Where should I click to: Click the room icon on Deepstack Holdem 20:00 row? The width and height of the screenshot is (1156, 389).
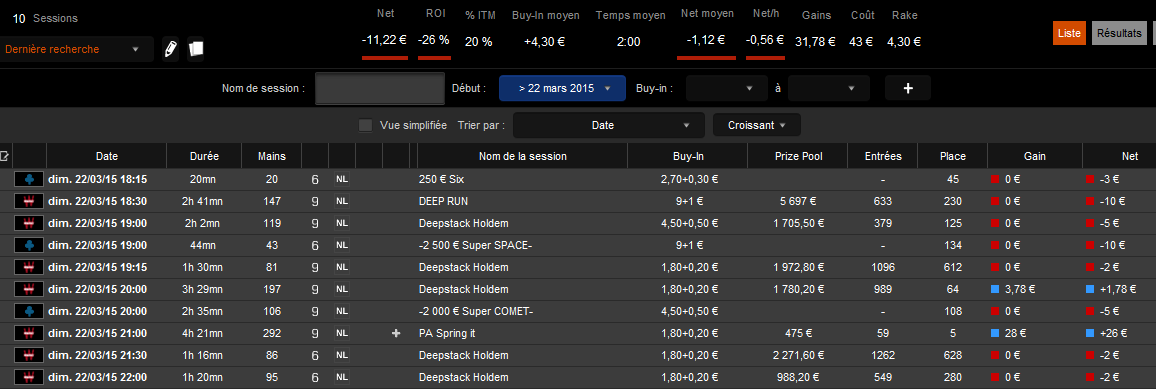29,290
